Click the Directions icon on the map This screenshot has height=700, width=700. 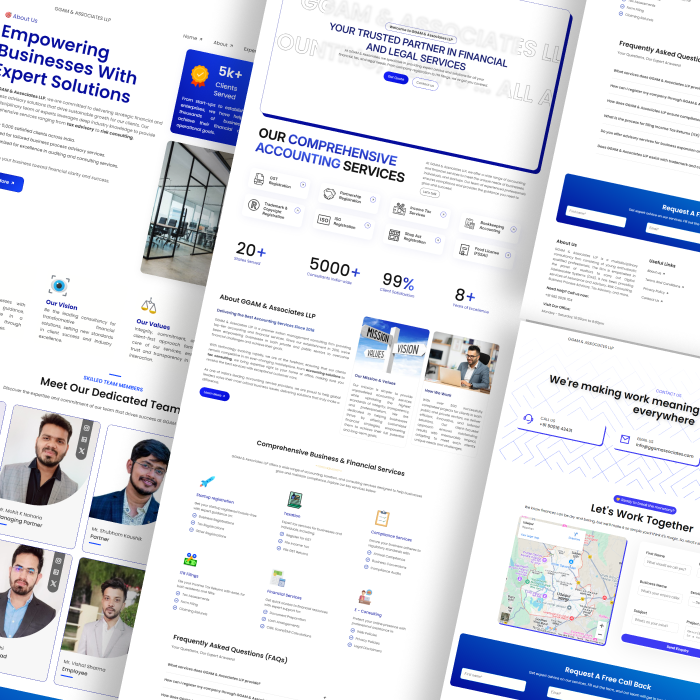(x=575, y=536)
